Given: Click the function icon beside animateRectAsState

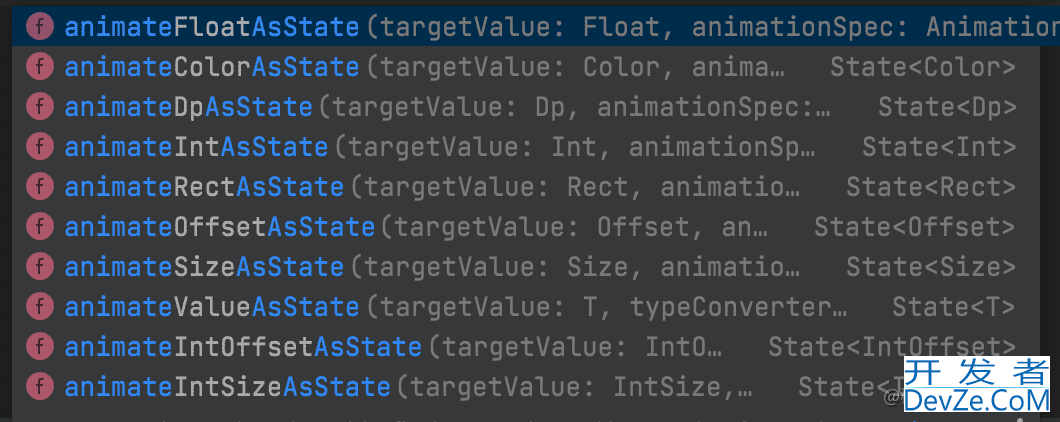Looking at the screenshot, I should [40, 187].
